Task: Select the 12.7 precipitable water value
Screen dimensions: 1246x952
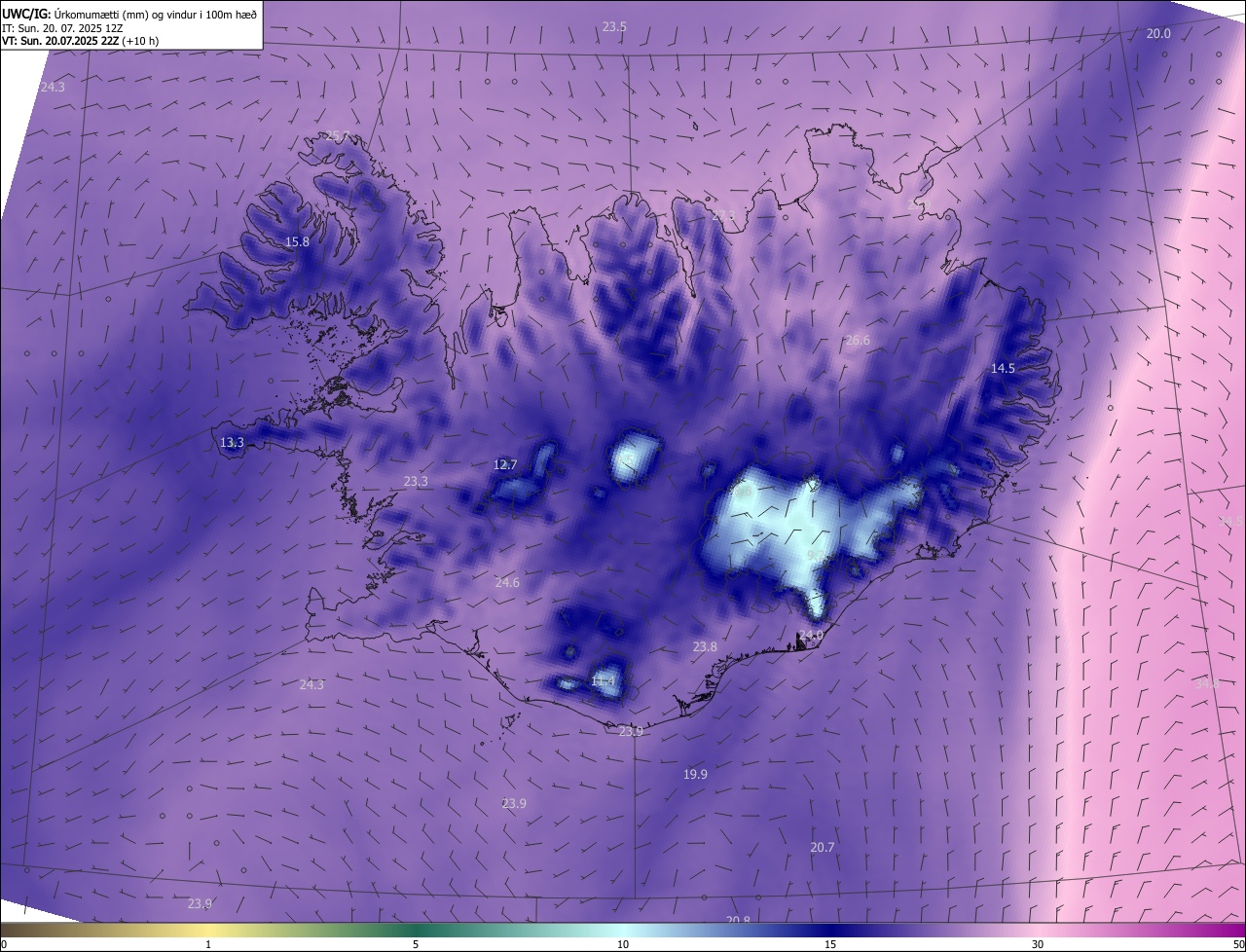Action: click(x=505, y=464)
